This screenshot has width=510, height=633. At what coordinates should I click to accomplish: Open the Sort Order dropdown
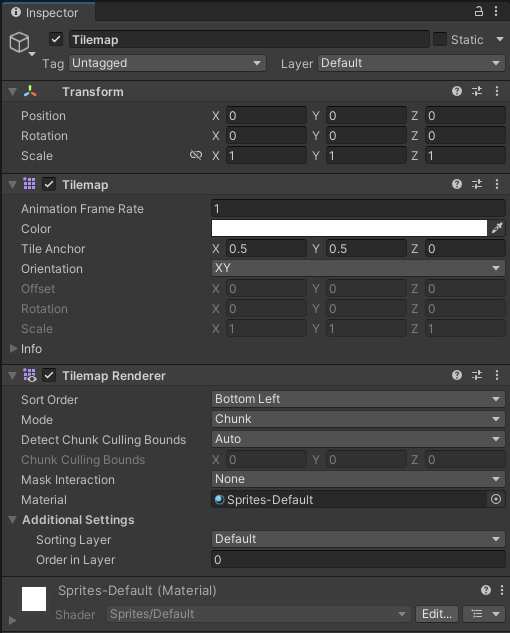click(x=358, y=399)
